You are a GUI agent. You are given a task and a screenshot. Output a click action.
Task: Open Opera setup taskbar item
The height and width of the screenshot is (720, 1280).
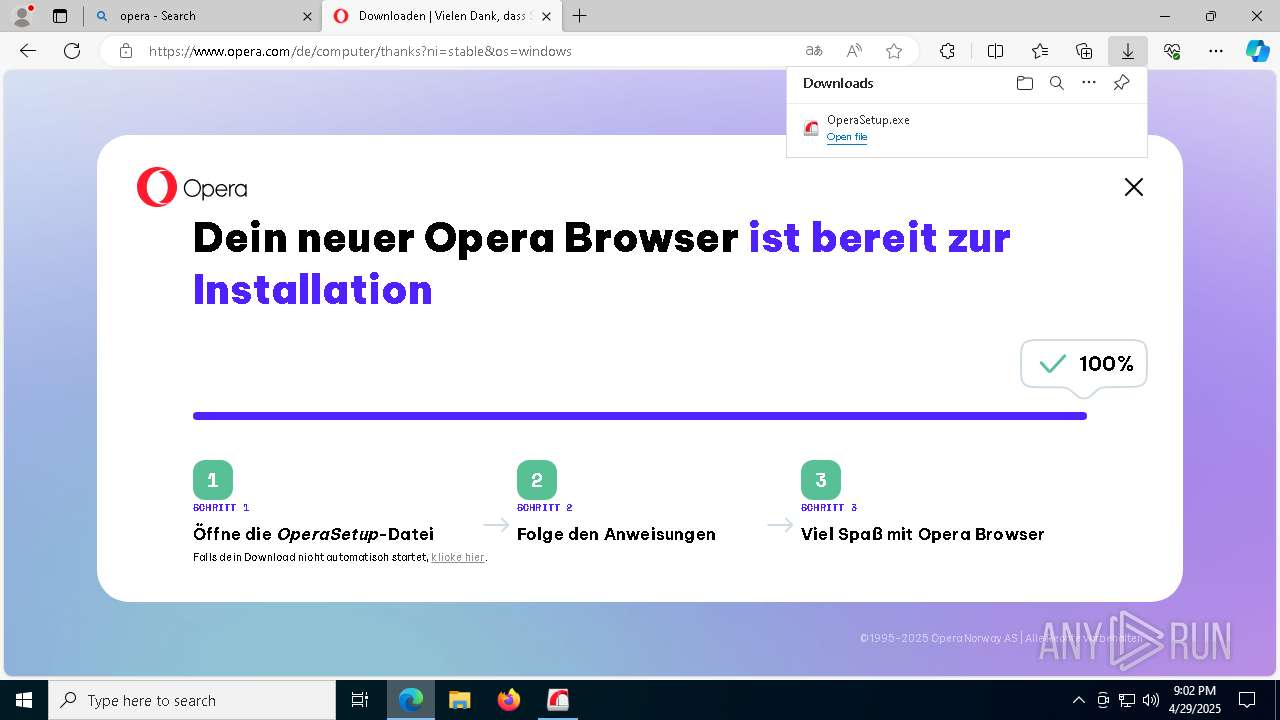(558, 700)
